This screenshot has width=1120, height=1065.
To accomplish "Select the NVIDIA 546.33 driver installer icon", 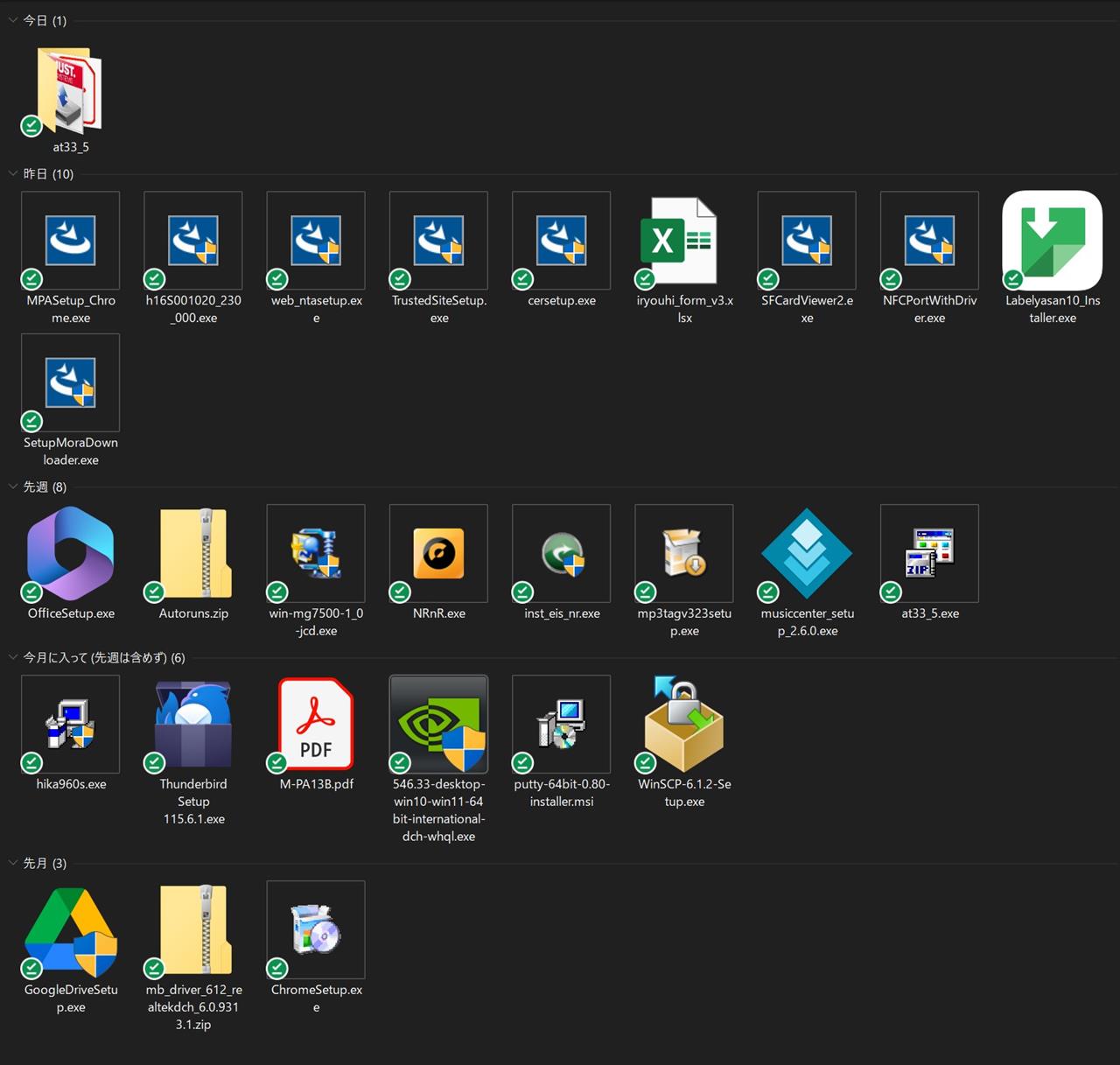I will (438, 724).
